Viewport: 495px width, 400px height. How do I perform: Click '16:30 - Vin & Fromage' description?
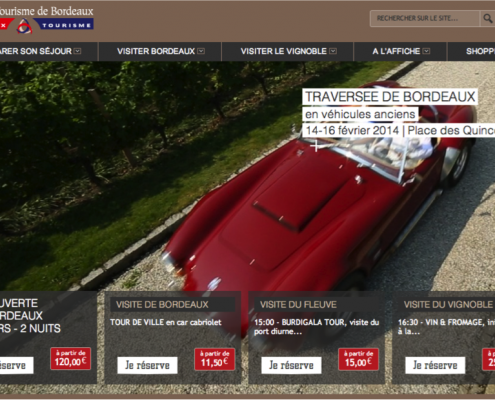446,327
